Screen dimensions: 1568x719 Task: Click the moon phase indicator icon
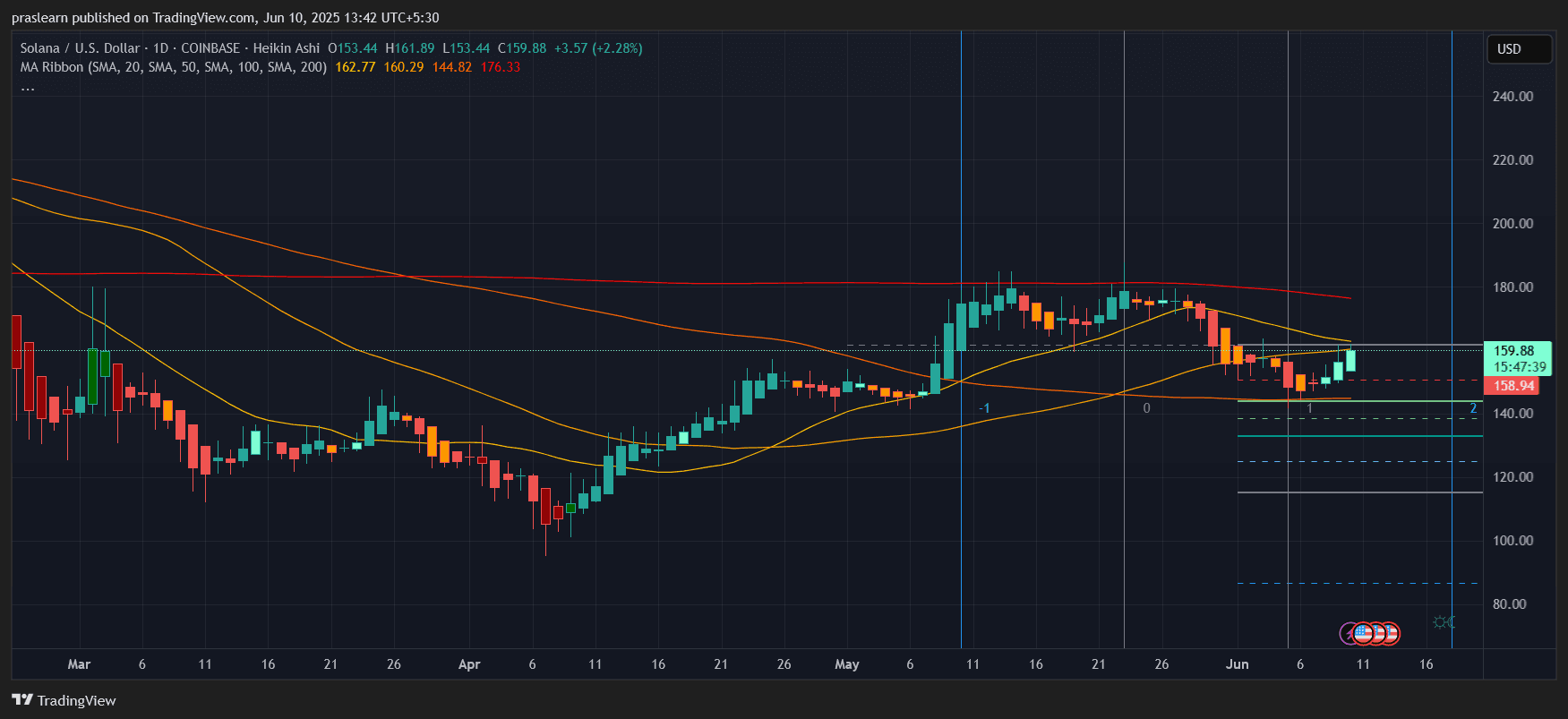pyautogui.click(x=1444, y=621)
